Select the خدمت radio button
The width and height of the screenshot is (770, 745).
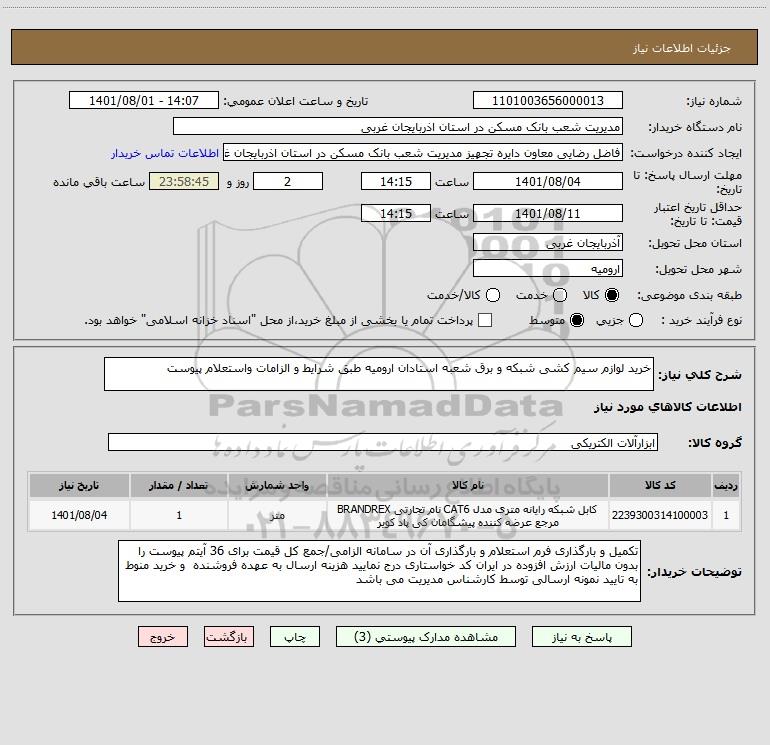[560, 295]
